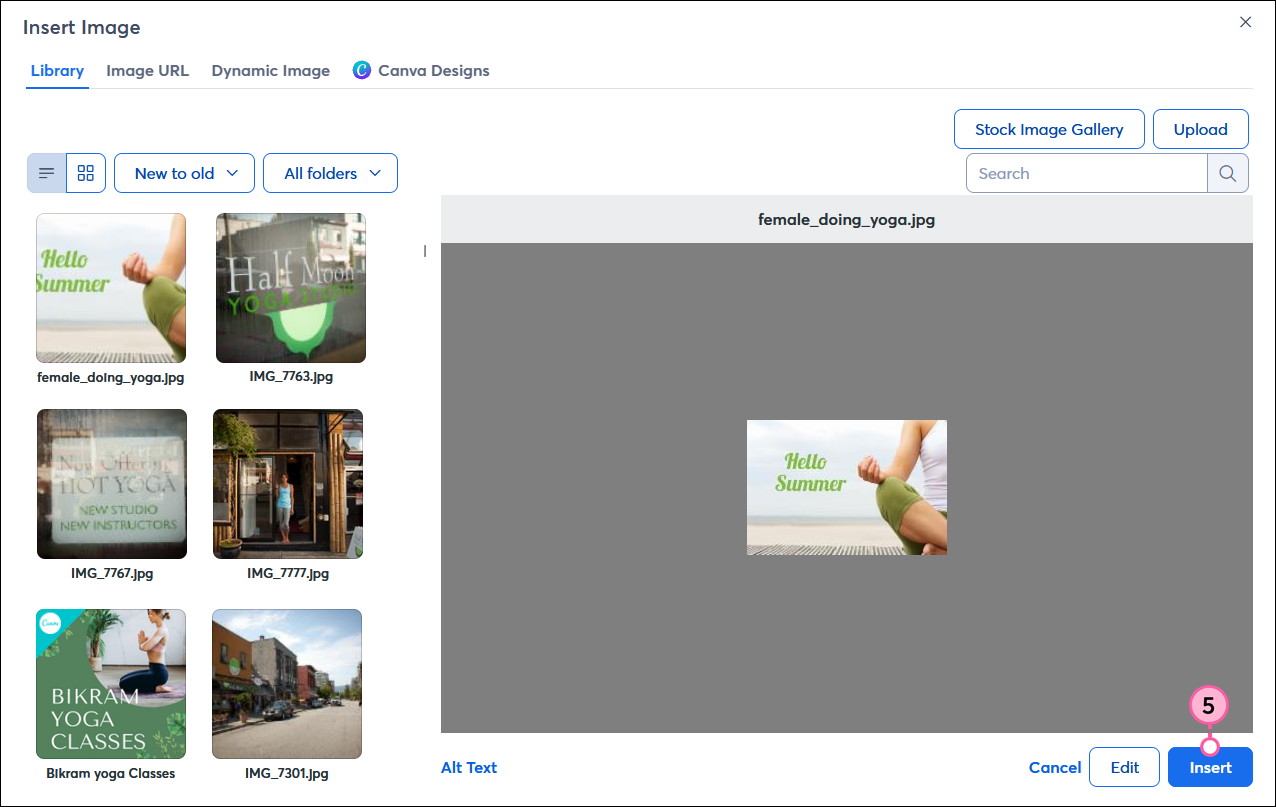Switch to list view layout
Screen dimensions: 1276x807
pyautogui.click(x=47, y=173)
